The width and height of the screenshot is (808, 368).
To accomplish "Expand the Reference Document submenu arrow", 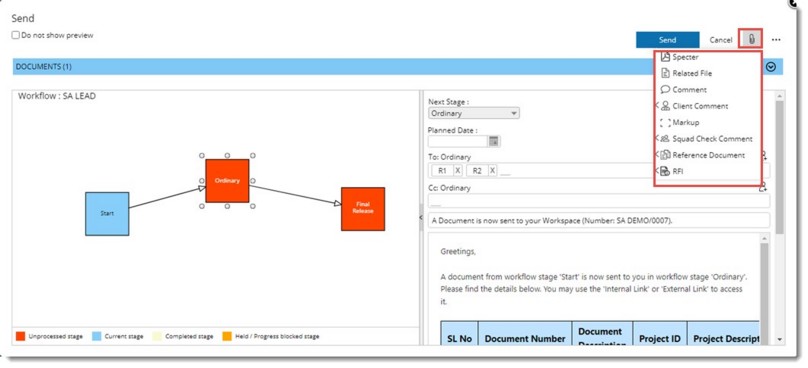I will (x=657, y=155).
